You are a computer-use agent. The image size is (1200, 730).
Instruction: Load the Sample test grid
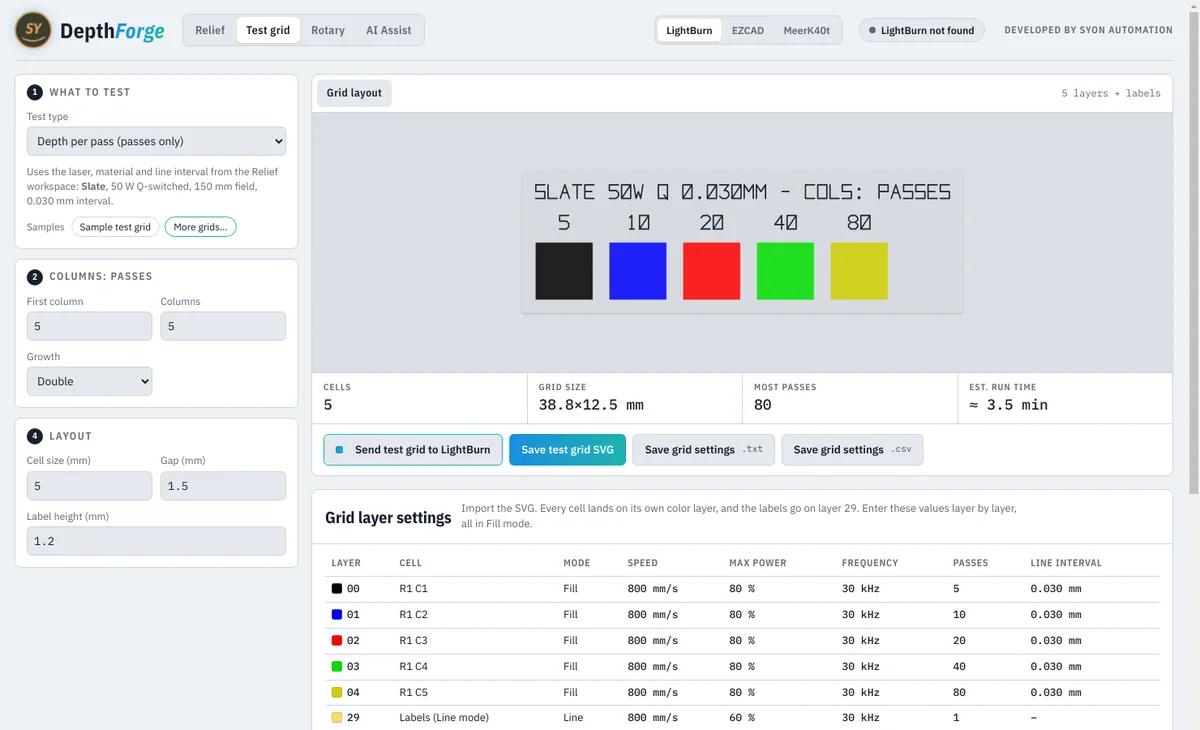click(115, 227)
